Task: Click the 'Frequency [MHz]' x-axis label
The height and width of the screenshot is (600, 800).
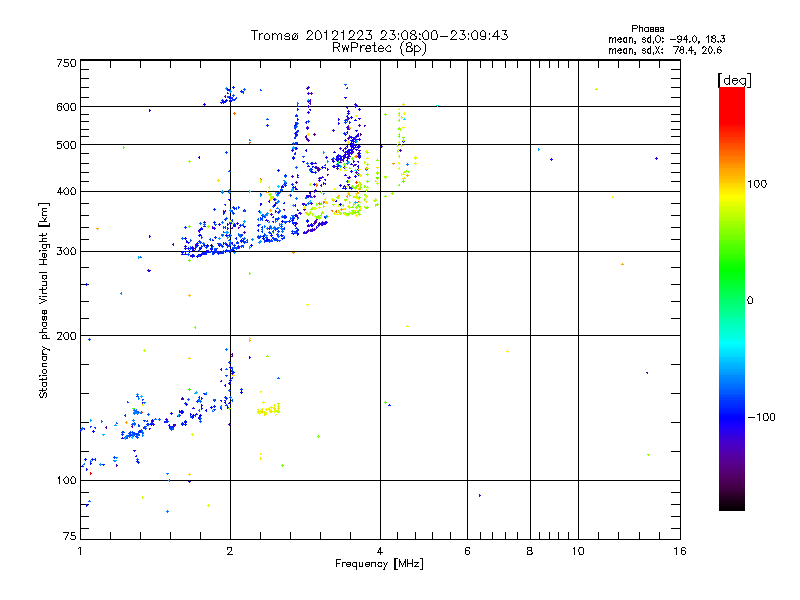Action: pyautogui.click(x=379, y=564)
